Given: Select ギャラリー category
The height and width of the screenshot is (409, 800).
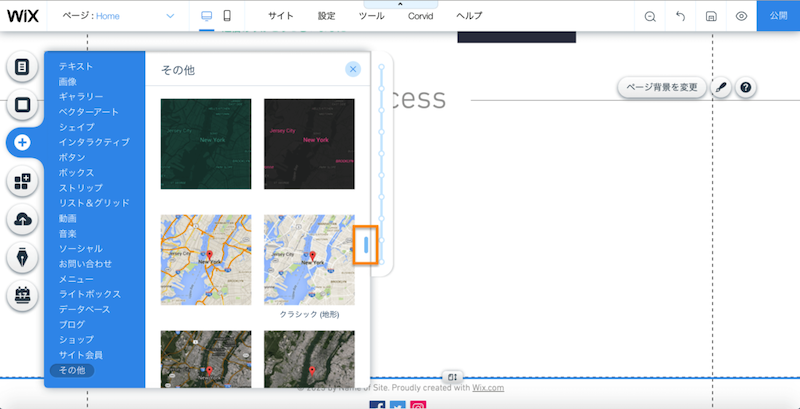Looking at the screenshot, I should click(81, 96).
